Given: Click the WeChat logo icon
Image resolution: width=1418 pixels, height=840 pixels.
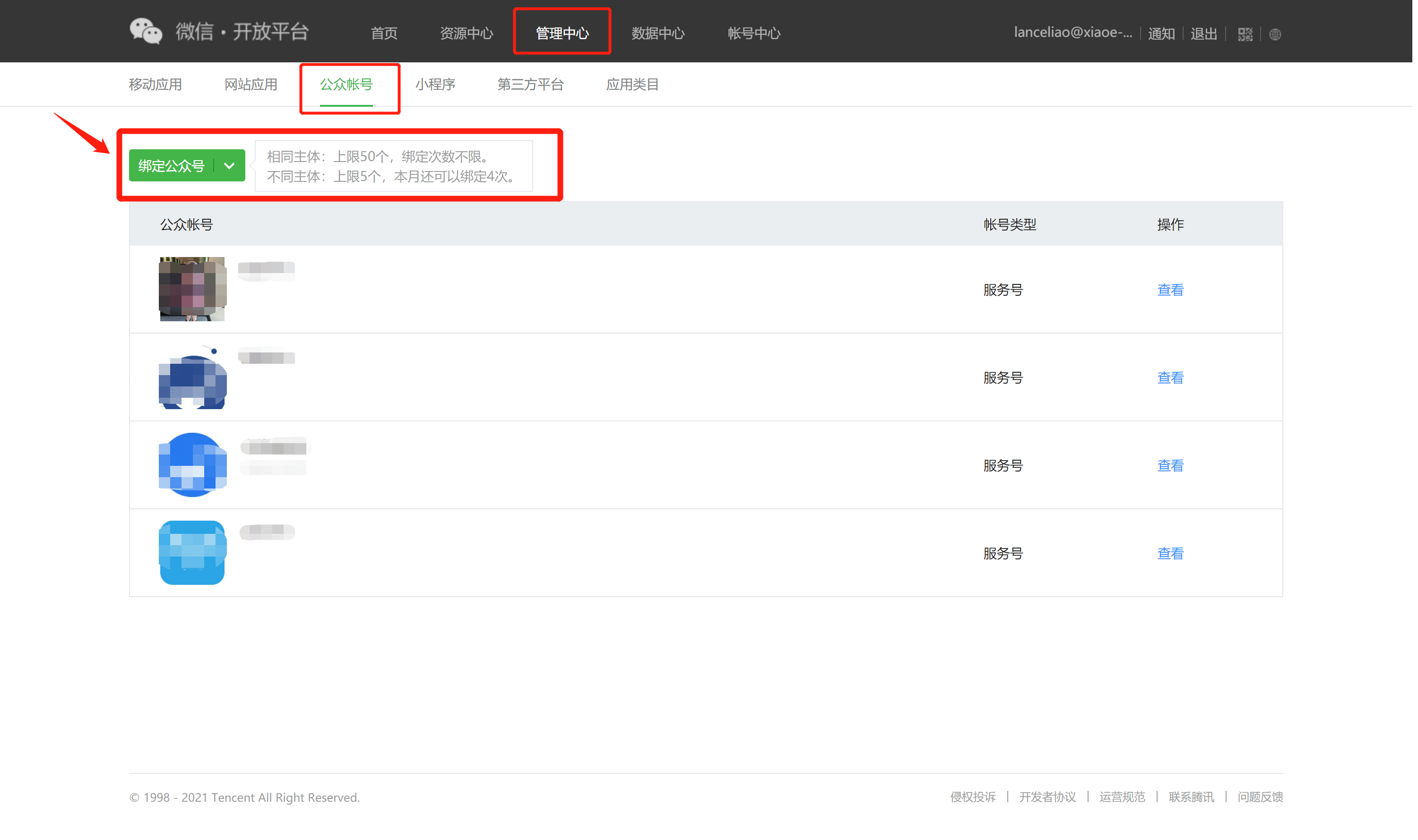Looking at the screenshot, I should 146,32.
